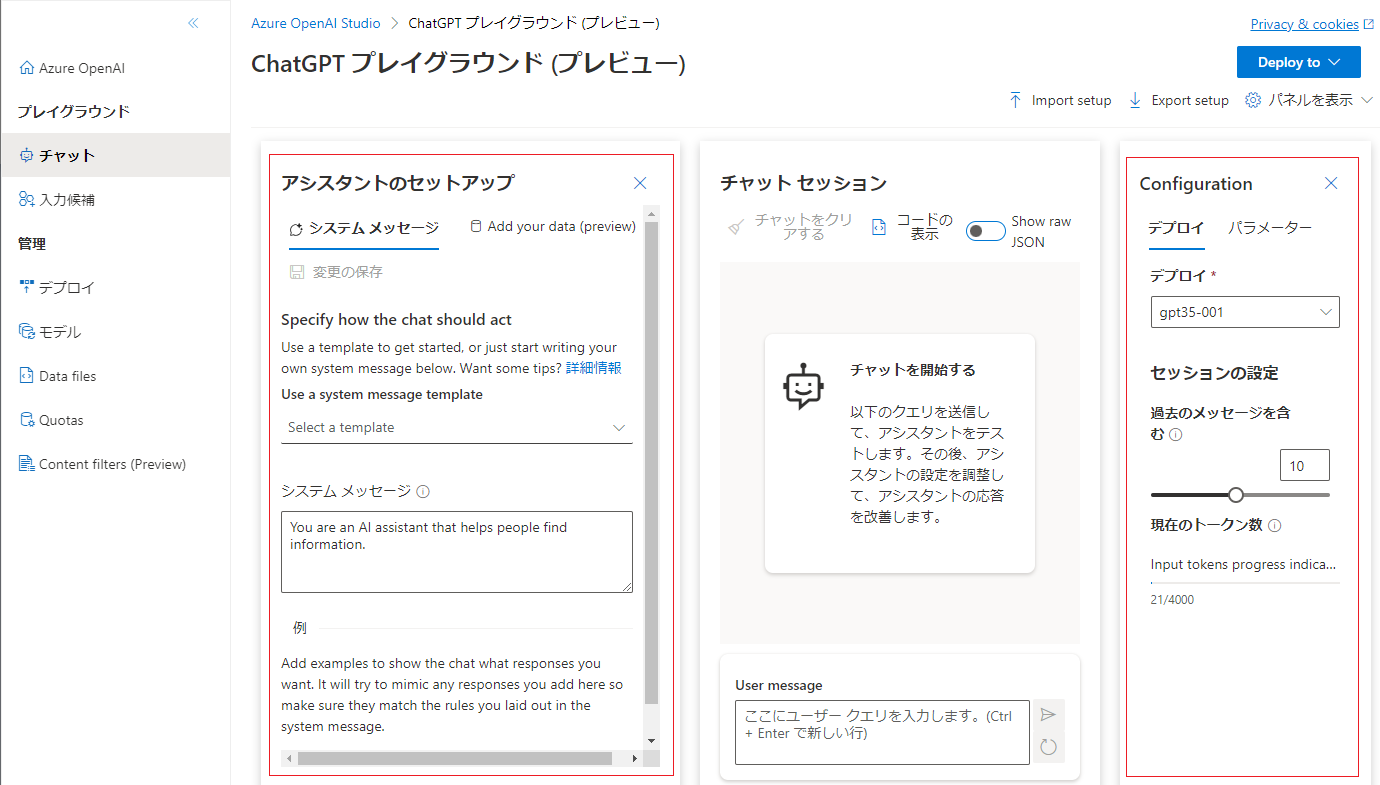The image size is (1380, 785).
Task: Click the Input tokens progress indicator bar
Action: coord(1245,582)
